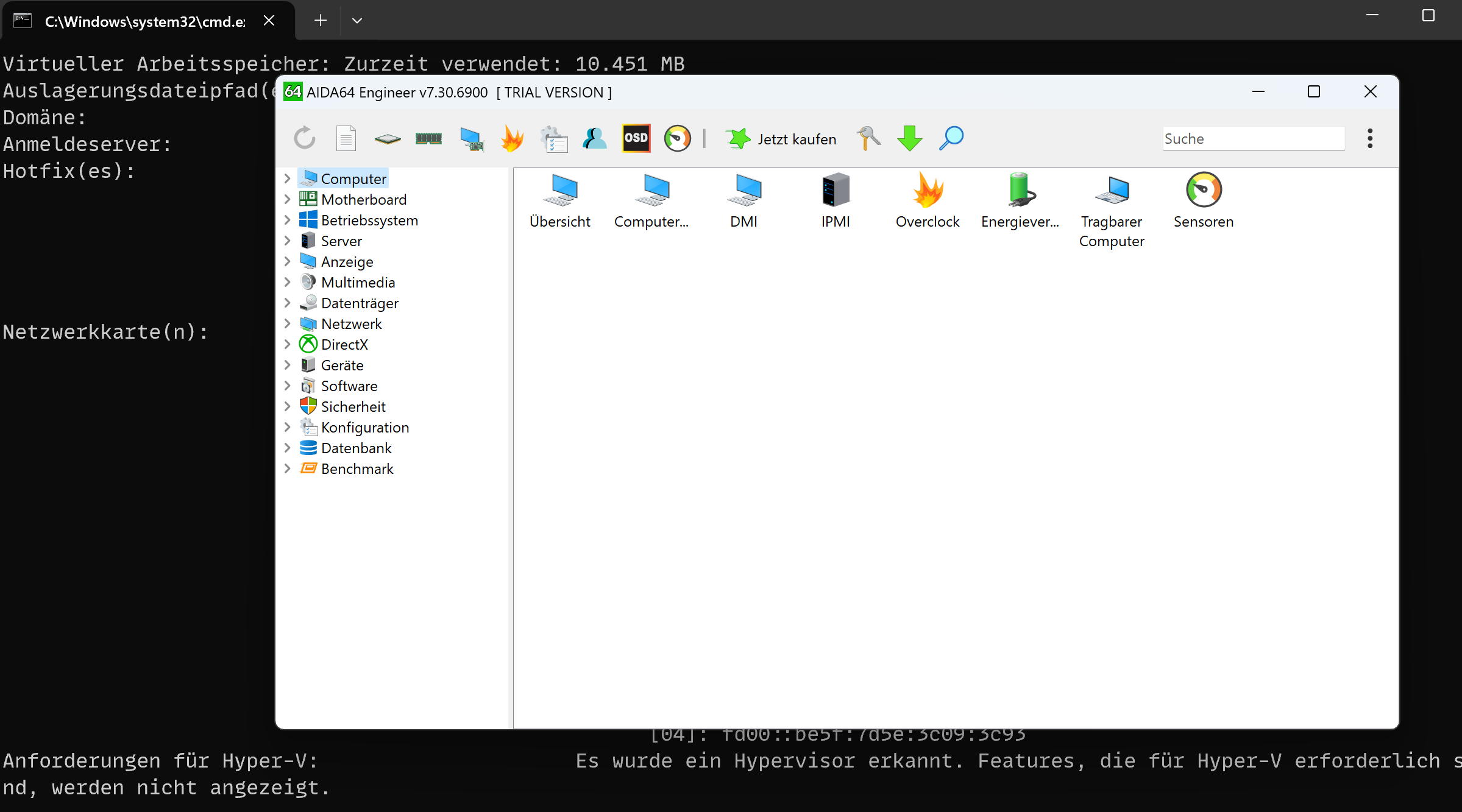Open the system stability test flame icon

pyautogui.click(x=512, y=139)
